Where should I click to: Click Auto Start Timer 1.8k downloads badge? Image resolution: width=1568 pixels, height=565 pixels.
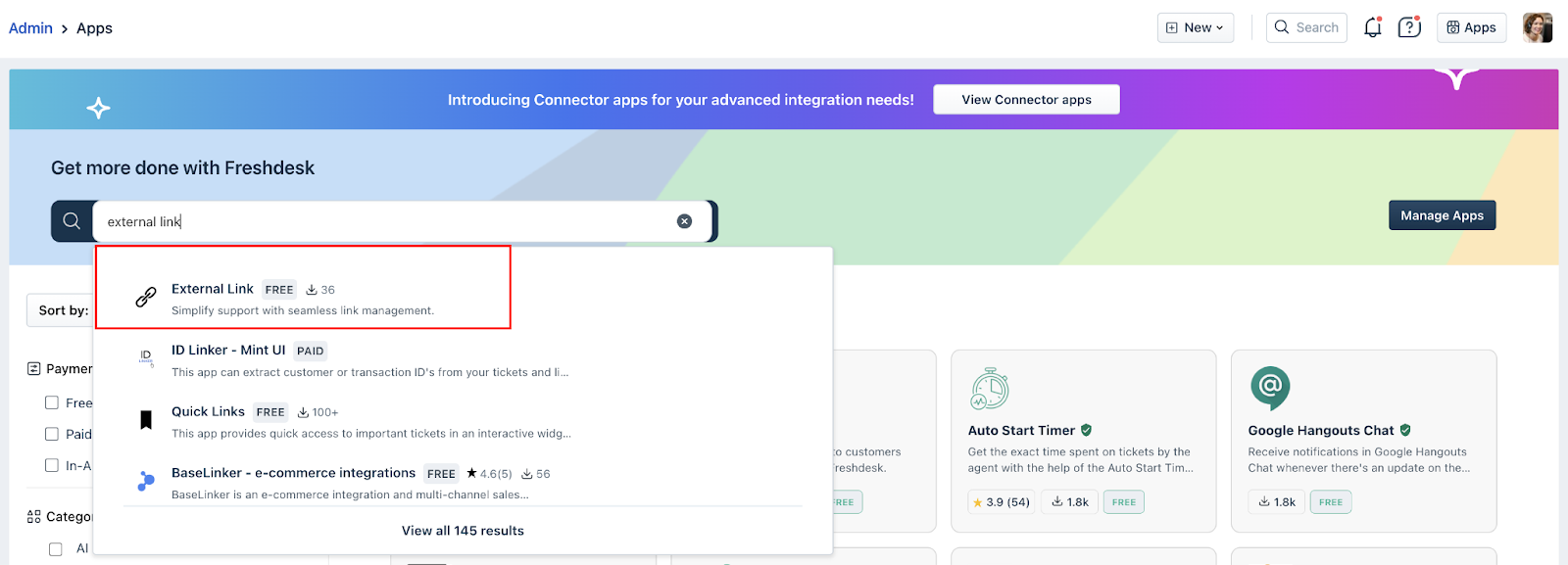click(x=1070, y=502)
